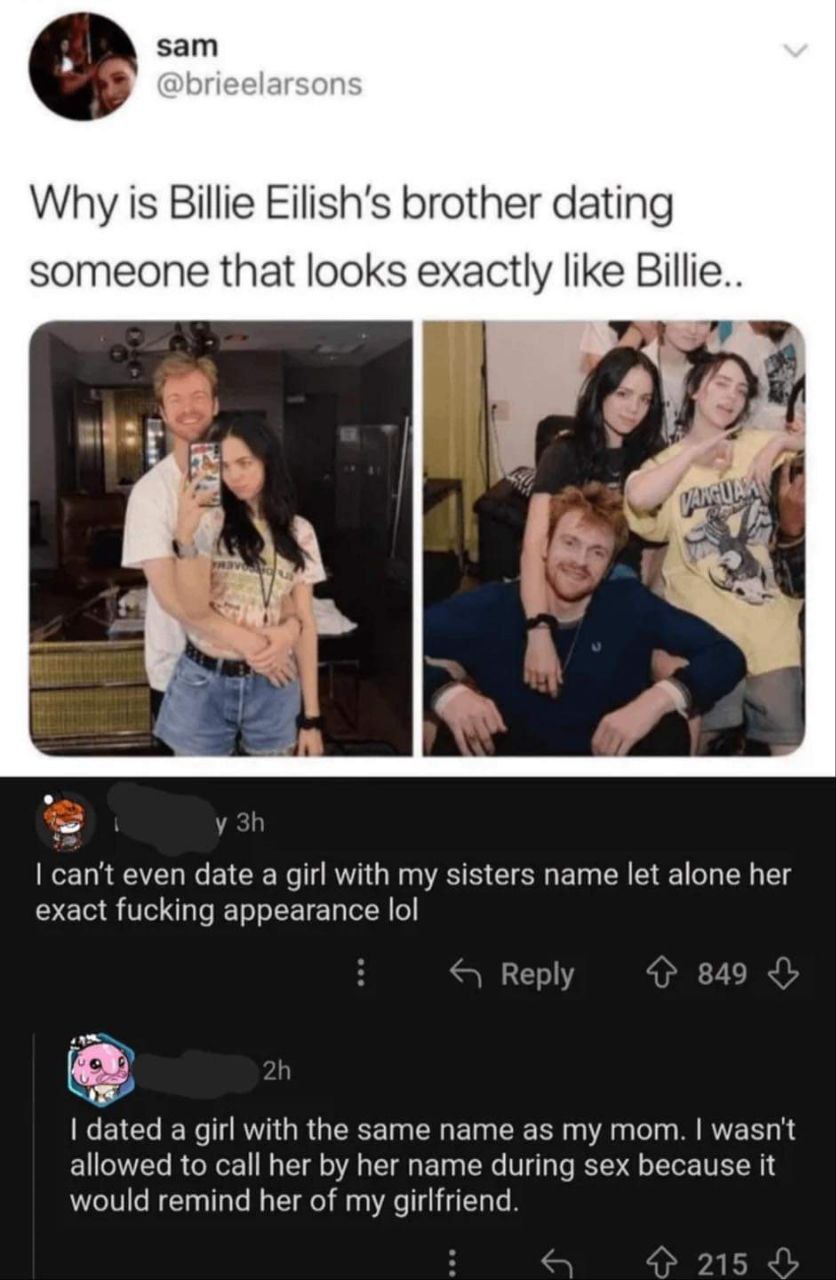
Task: Reply to the 3h comment
Action: 511,974
